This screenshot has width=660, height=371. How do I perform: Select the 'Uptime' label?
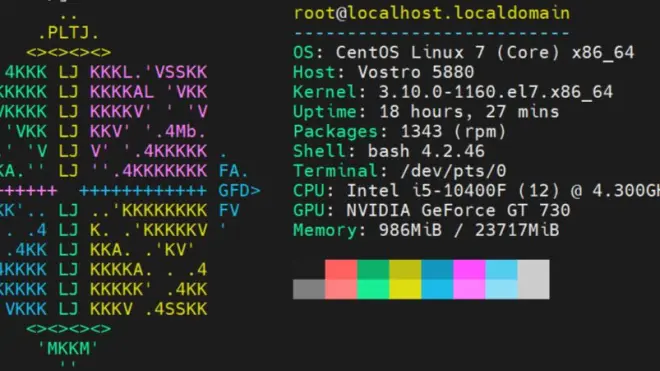(325, 112)
